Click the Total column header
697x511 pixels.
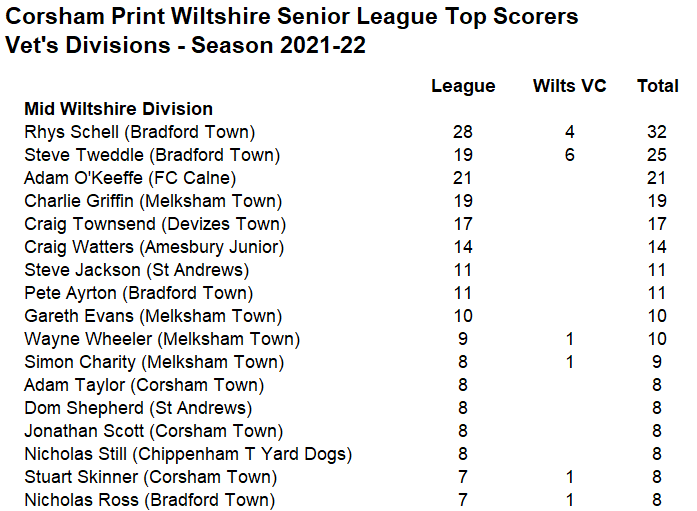click(x=658, y=85)
